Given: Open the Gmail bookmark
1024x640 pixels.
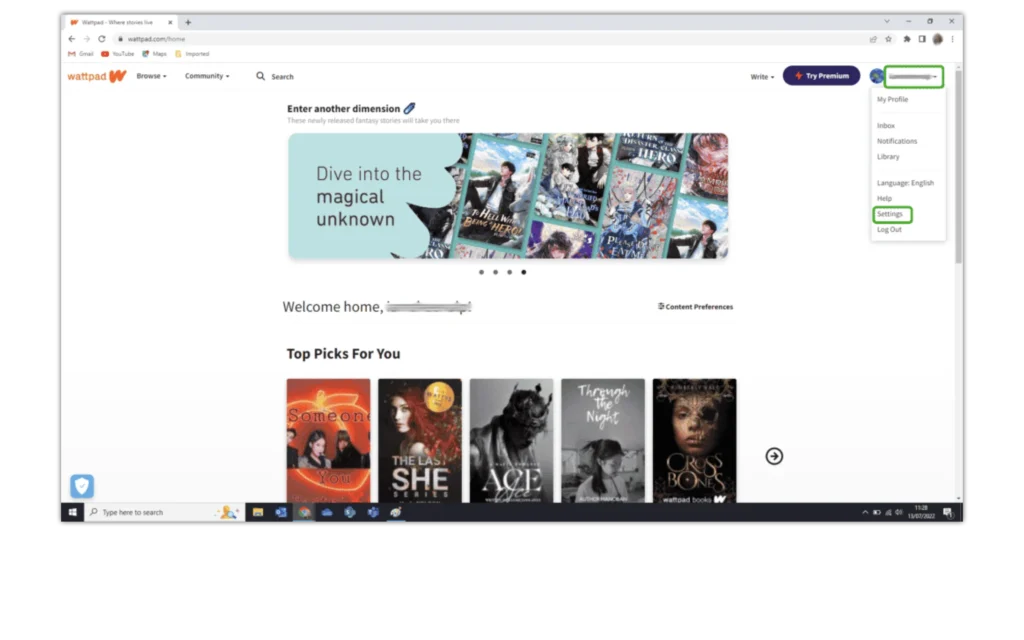Looking at the screenshot, I should click(x=81, y=54).
